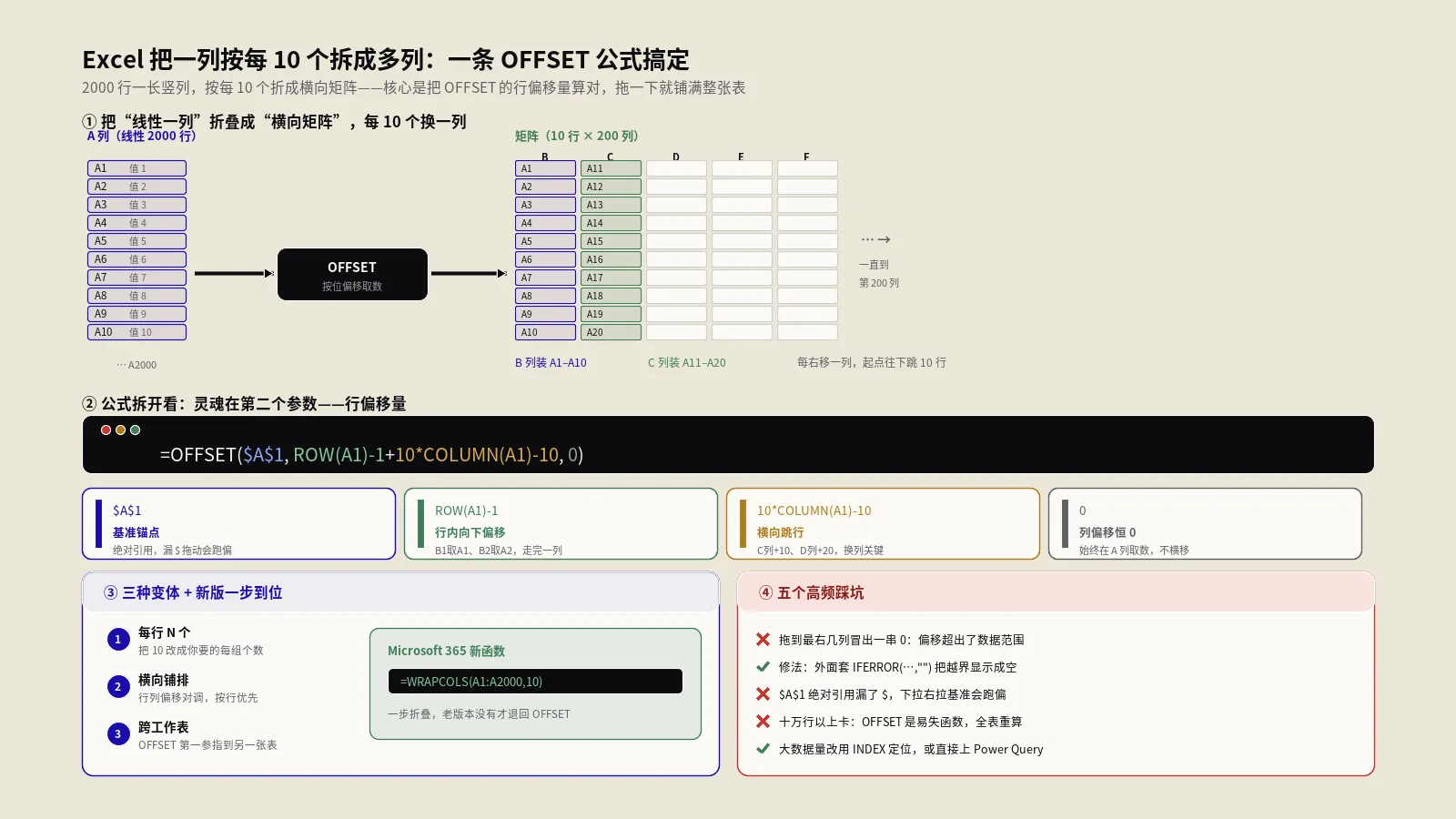1456x819 pixels.
Task: Click text 始终在 A 列取数，不横移
Action: click(x=1134, y=551)
